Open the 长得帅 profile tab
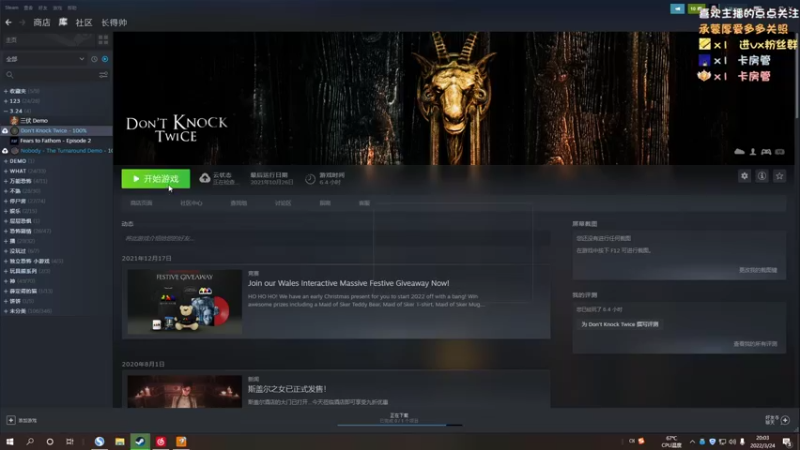 point(114,22)
